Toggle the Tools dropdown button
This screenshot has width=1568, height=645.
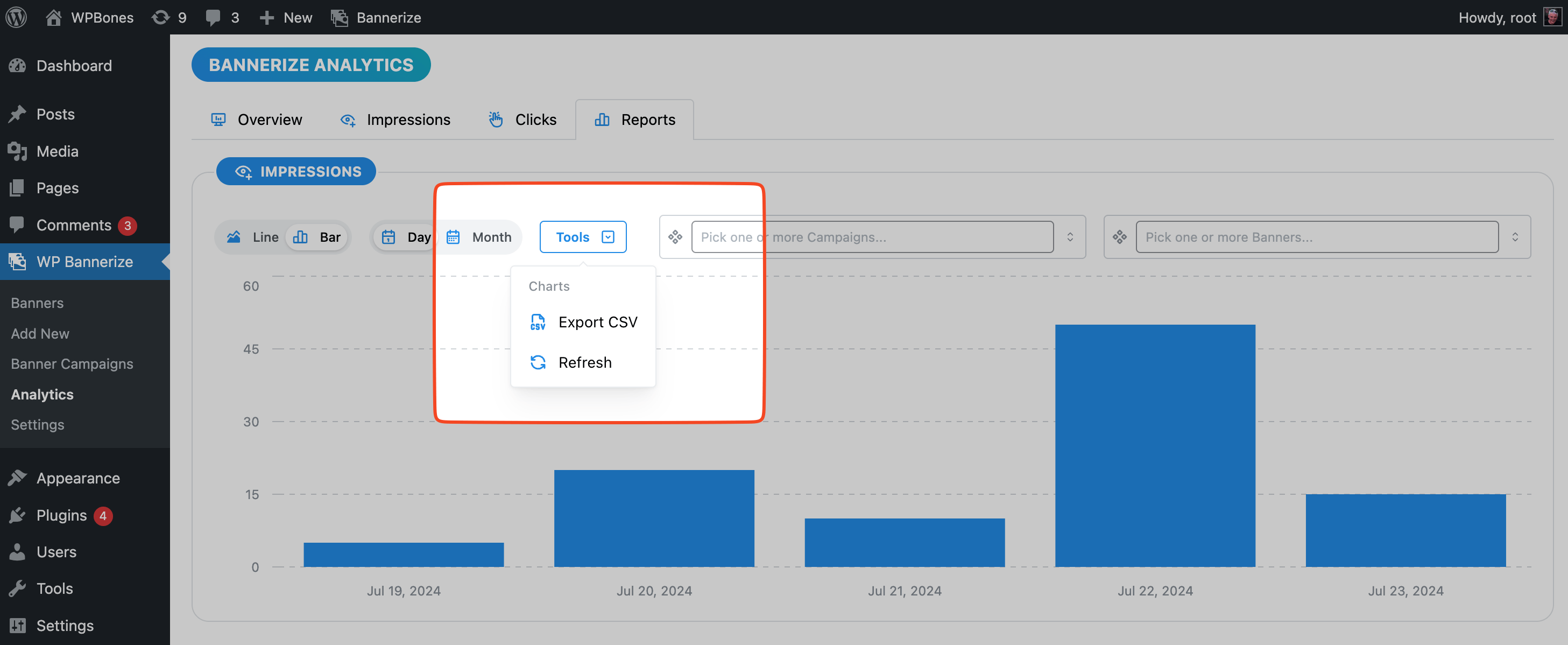583,237
